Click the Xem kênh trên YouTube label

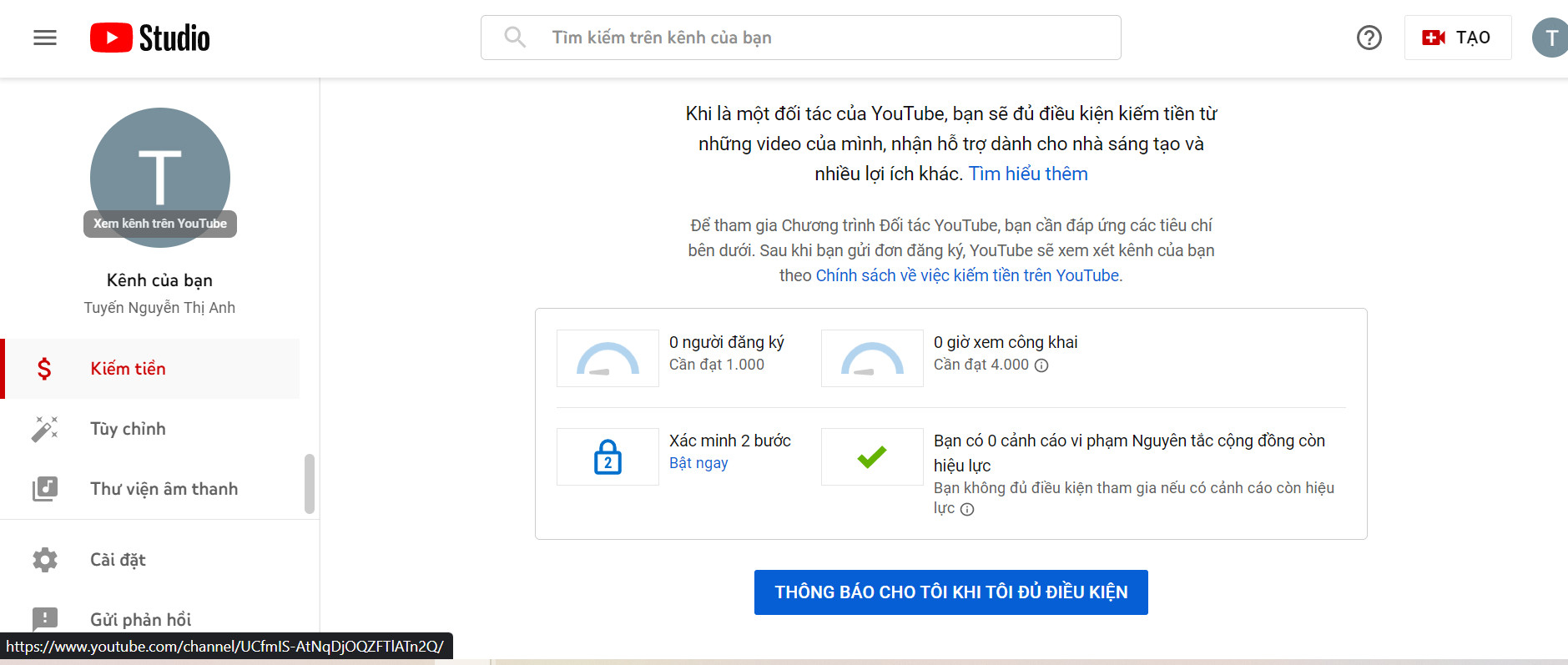point(160,224)
